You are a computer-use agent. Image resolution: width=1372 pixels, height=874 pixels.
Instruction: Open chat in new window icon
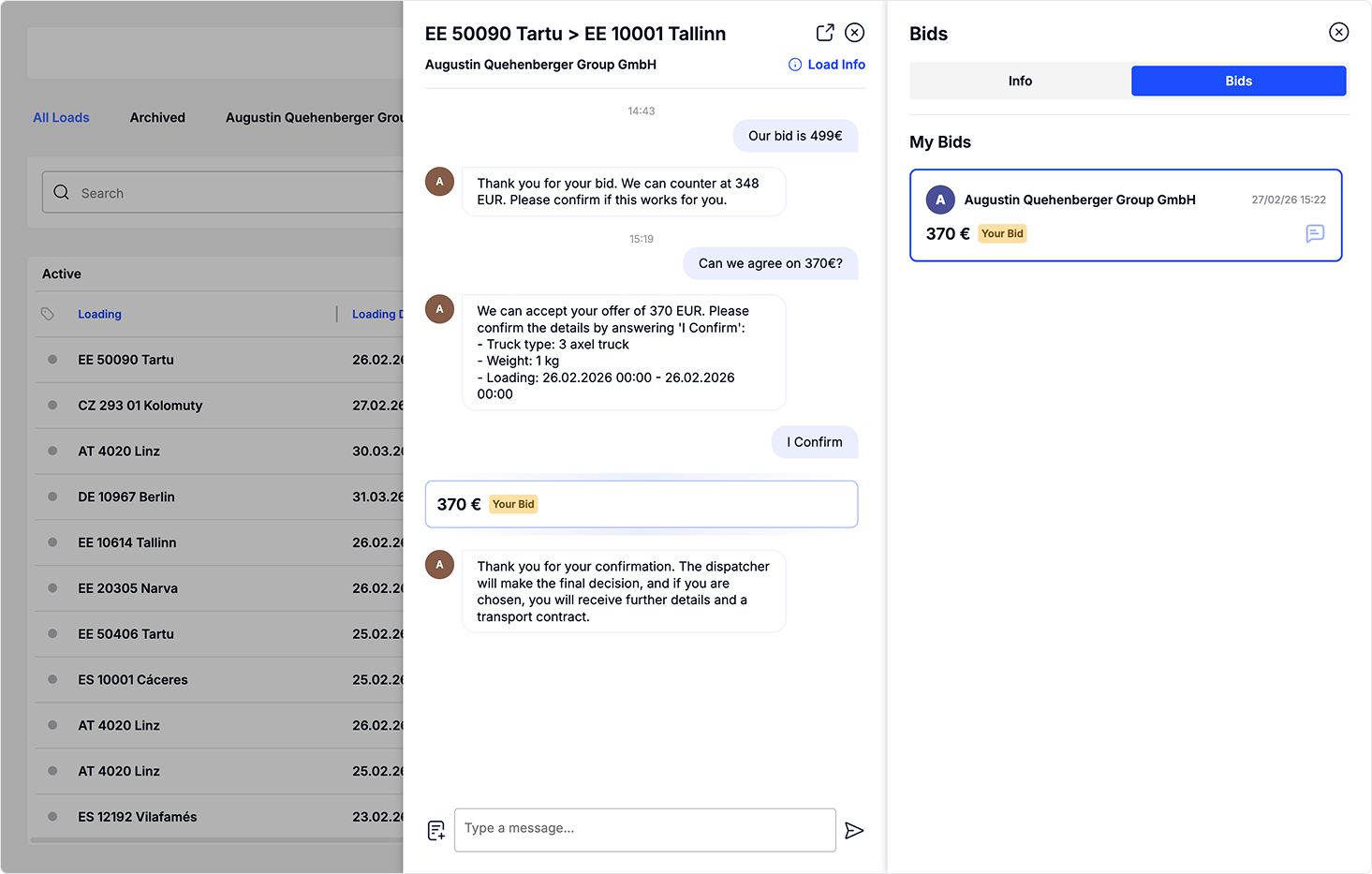coord(824,33)
